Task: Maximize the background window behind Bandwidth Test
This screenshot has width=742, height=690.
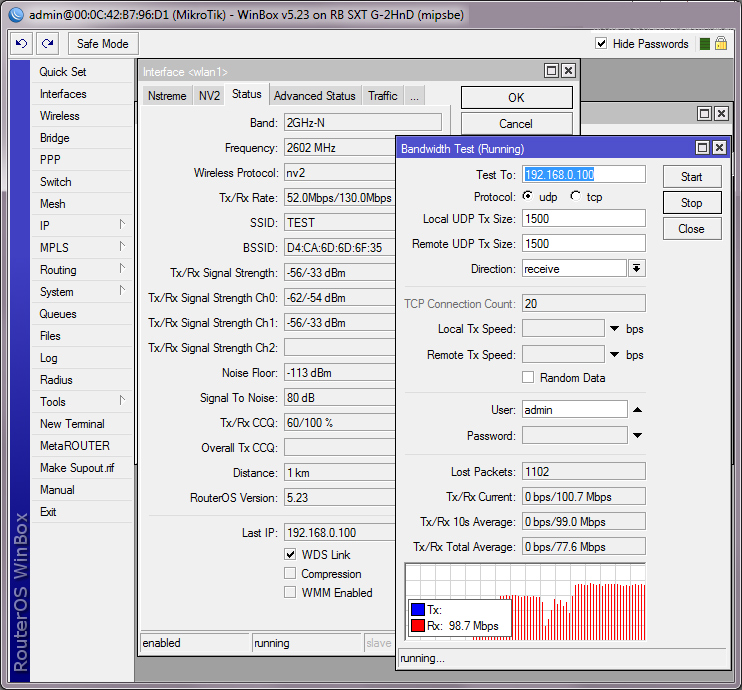Action: 704,114
